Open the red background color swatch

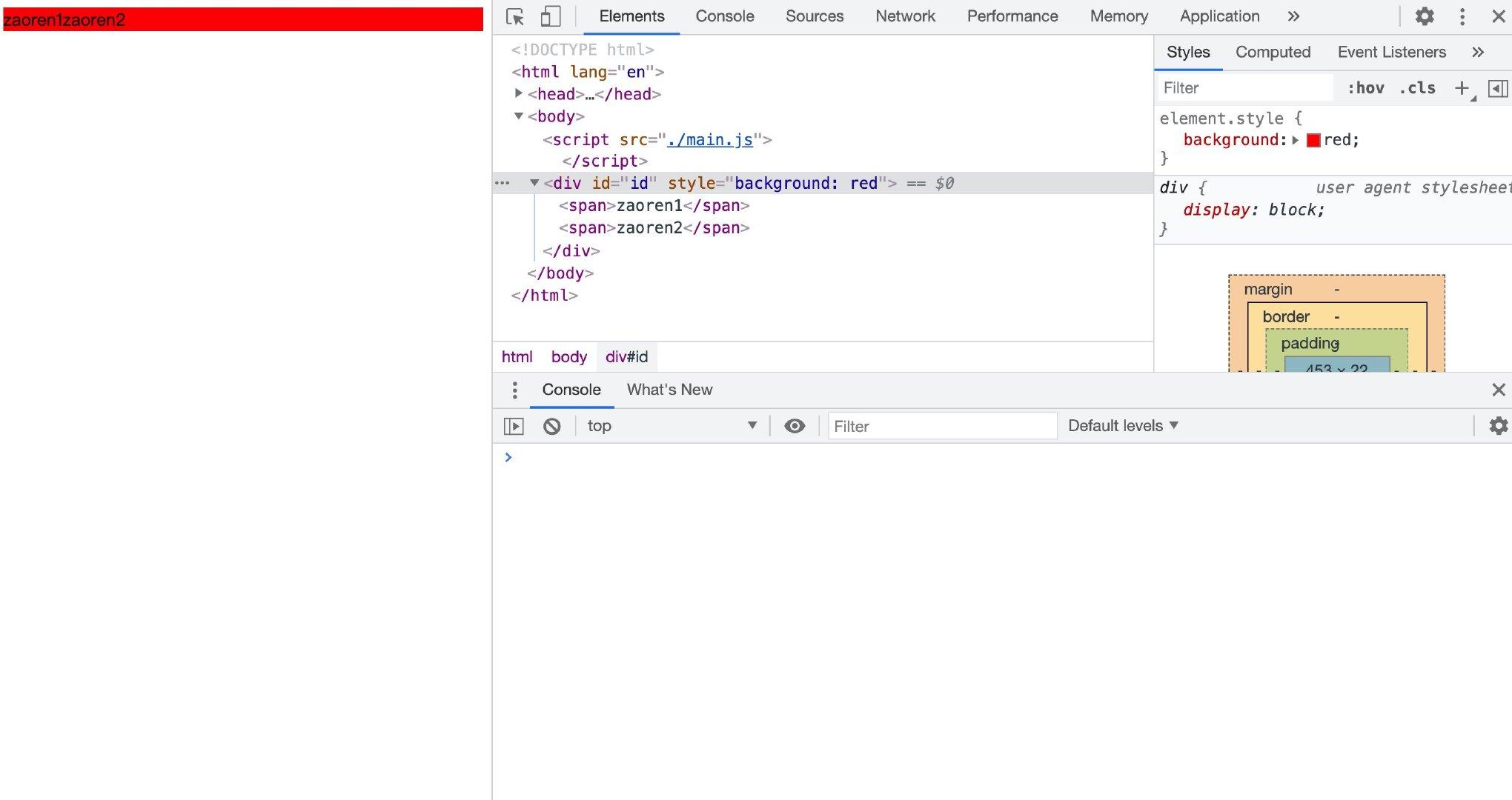1313,140
